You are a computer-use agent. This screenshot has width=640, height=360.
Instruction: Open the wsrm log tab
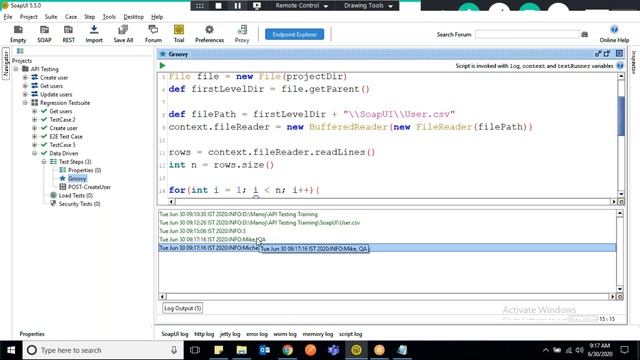(285, 334)
